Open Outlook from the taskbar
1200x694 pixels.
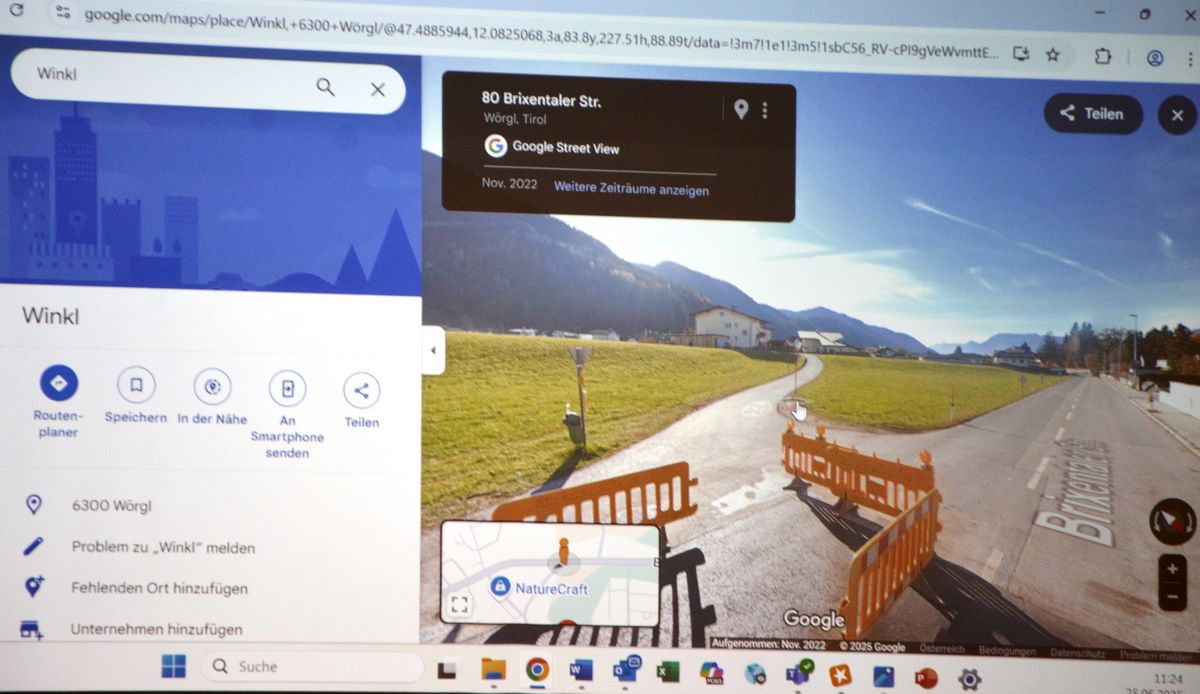click(626, 671)
